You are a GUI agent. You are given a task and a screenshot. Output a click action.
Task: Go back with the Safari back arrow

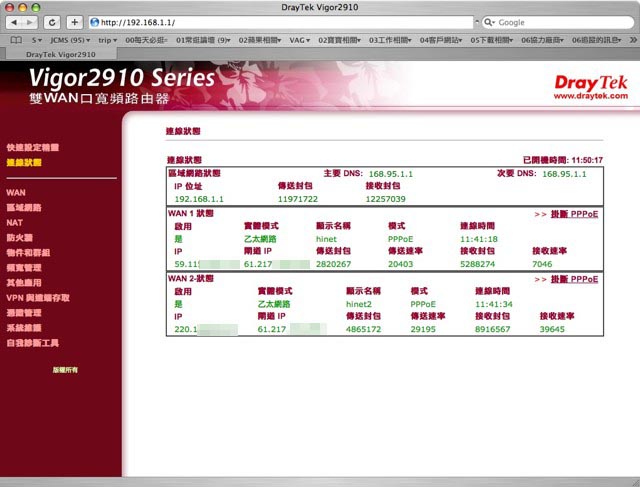point(14,22)
